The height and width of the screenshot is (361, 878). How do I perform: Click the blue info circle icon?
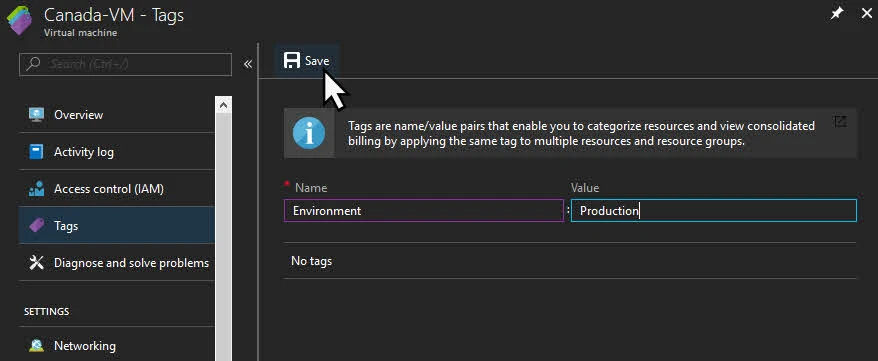click(309, 133)
